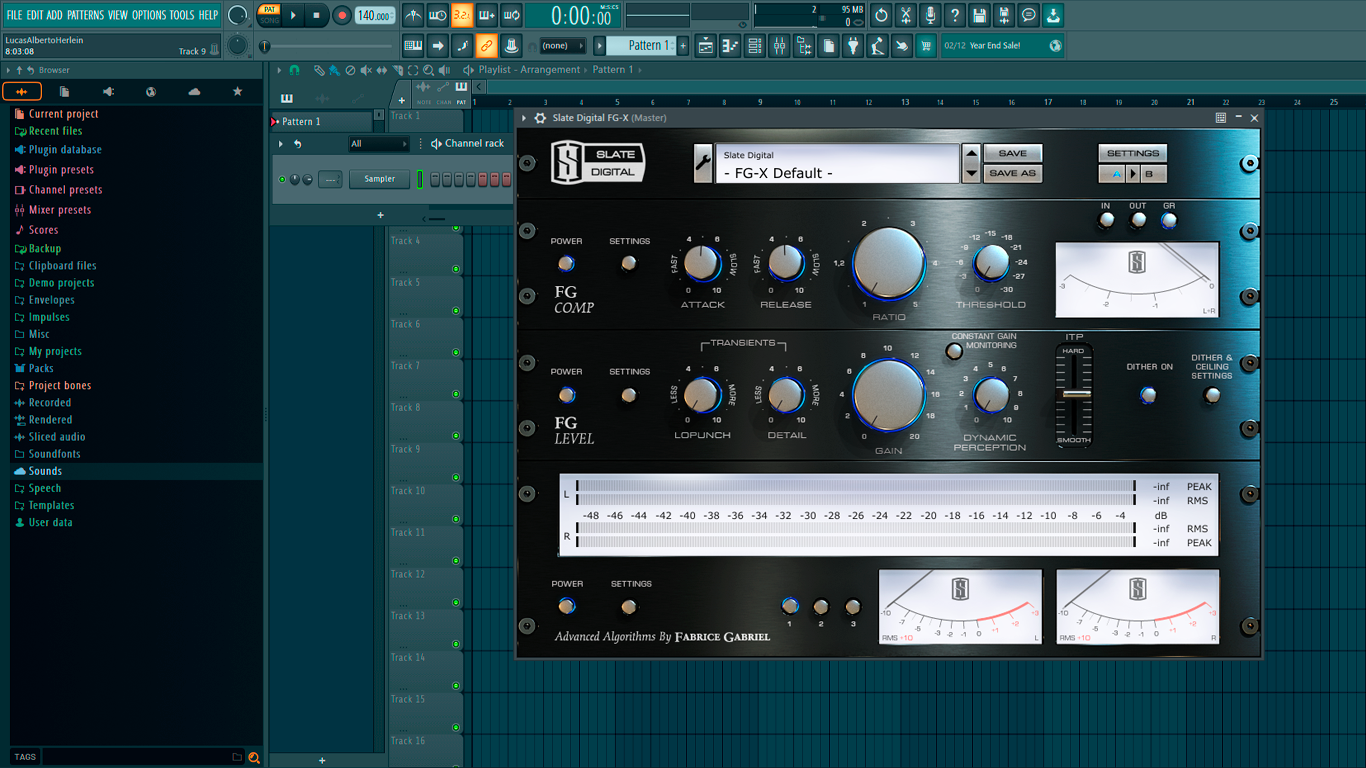
Task: Open the HELP menu
Action: click(208, 15)
